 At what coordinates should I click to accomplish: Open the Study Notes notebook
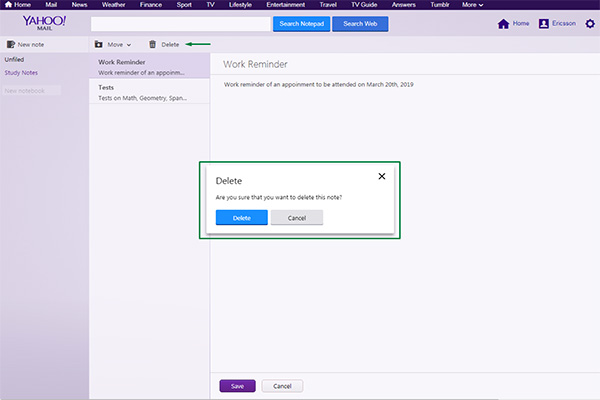pos(21,72)
